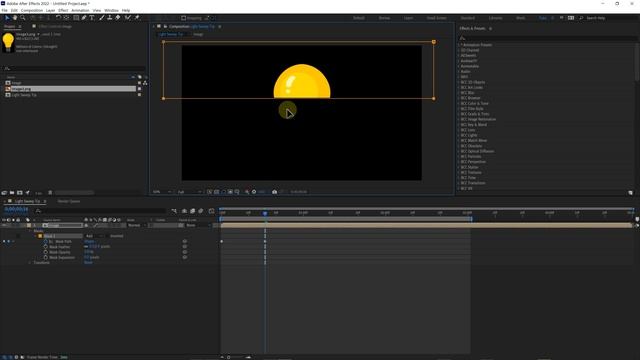Switch to the Small Screen workspace
The width and height of the screenshot is (640, 360).
pos(437,18)
